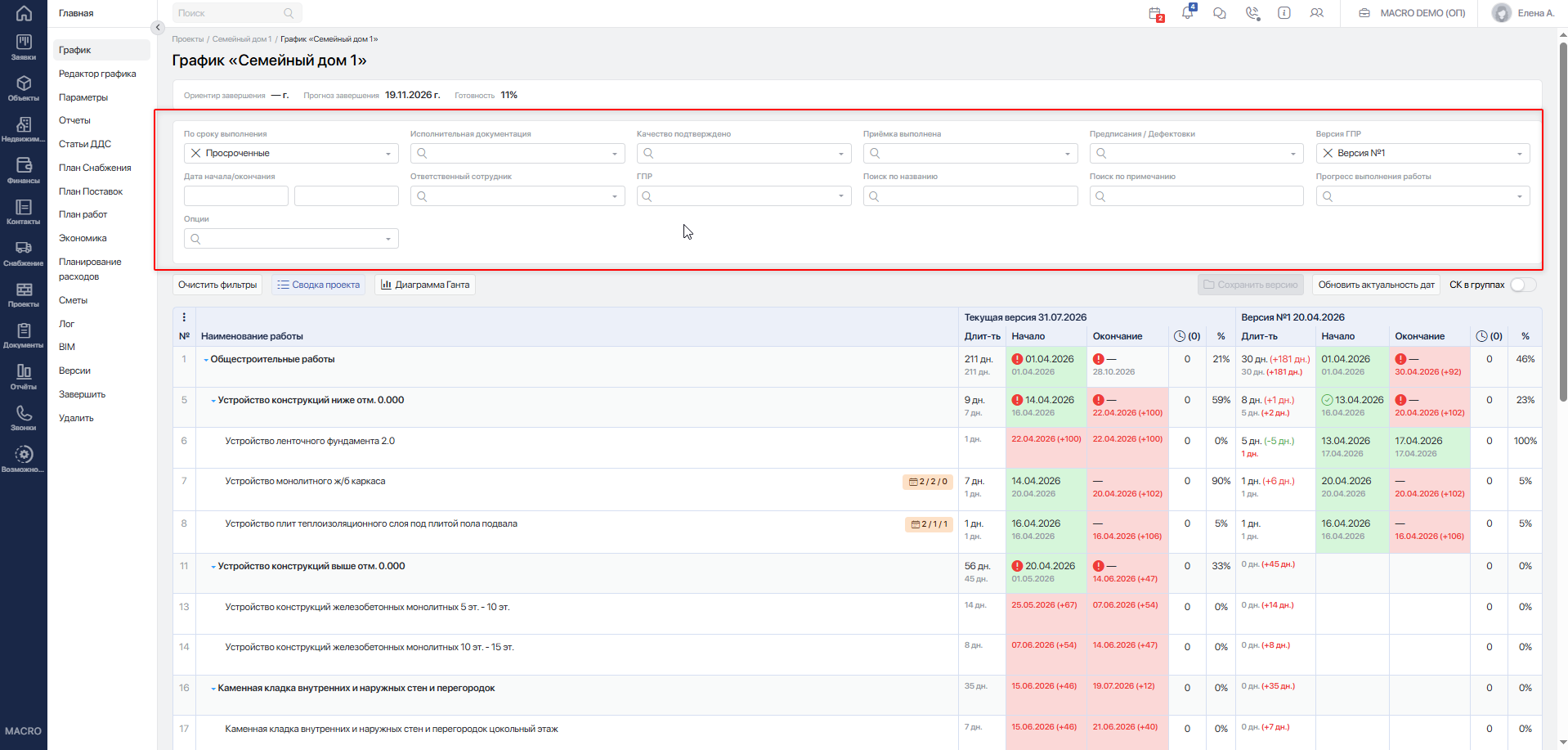This screenshot has width=1568, height=750.
Task: Go to Объекты in the sidebar
Action: pos(24,88)
